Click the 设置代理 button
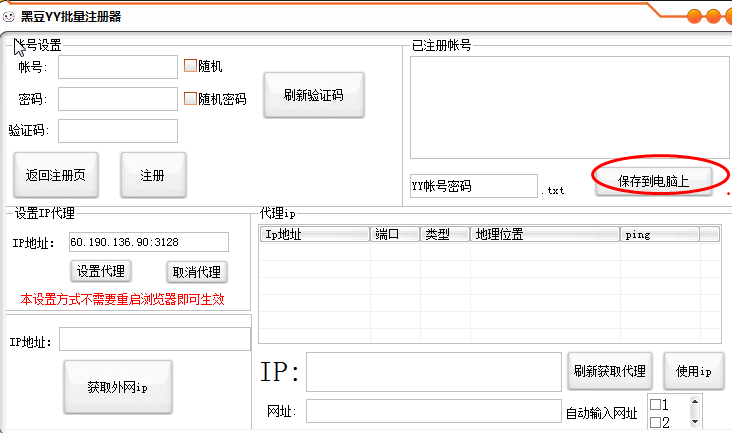This screenshot has height=433, width=732. tap(101, 271)
